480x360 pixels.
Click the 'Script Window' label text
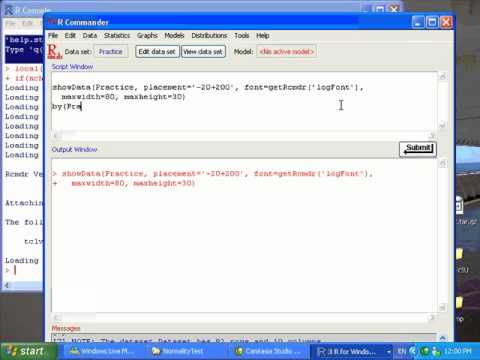click(x=72, y=67)
